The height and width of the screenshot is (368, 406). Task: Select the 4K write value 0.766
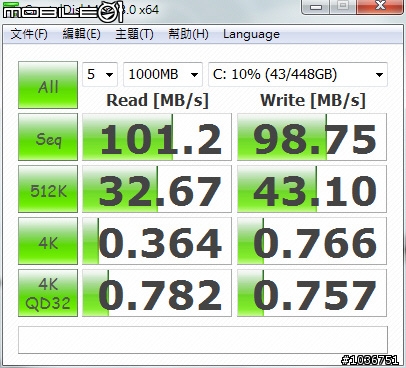point(312,241)
